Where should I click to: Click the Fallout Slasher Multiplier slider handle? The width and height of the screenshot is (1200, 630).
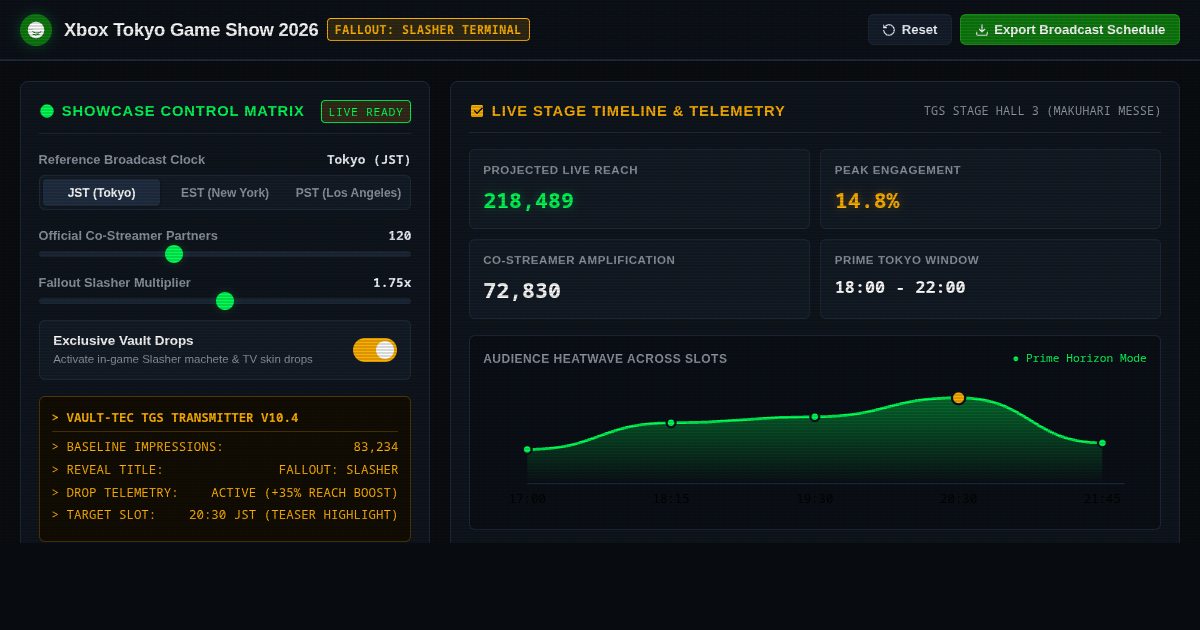click(x=225, y=301)
